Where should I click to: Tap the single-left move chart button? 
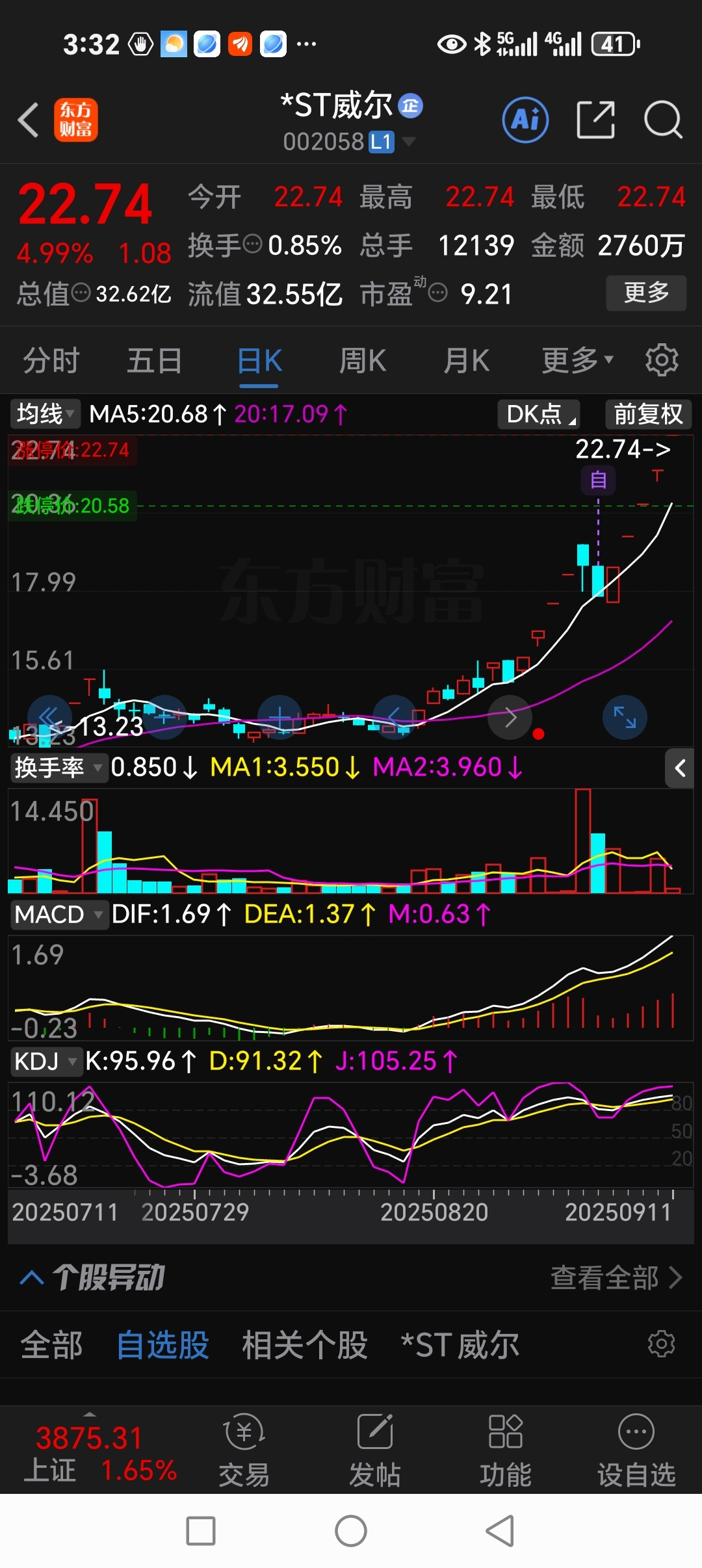pyautogui.click(x=395, y=717)
